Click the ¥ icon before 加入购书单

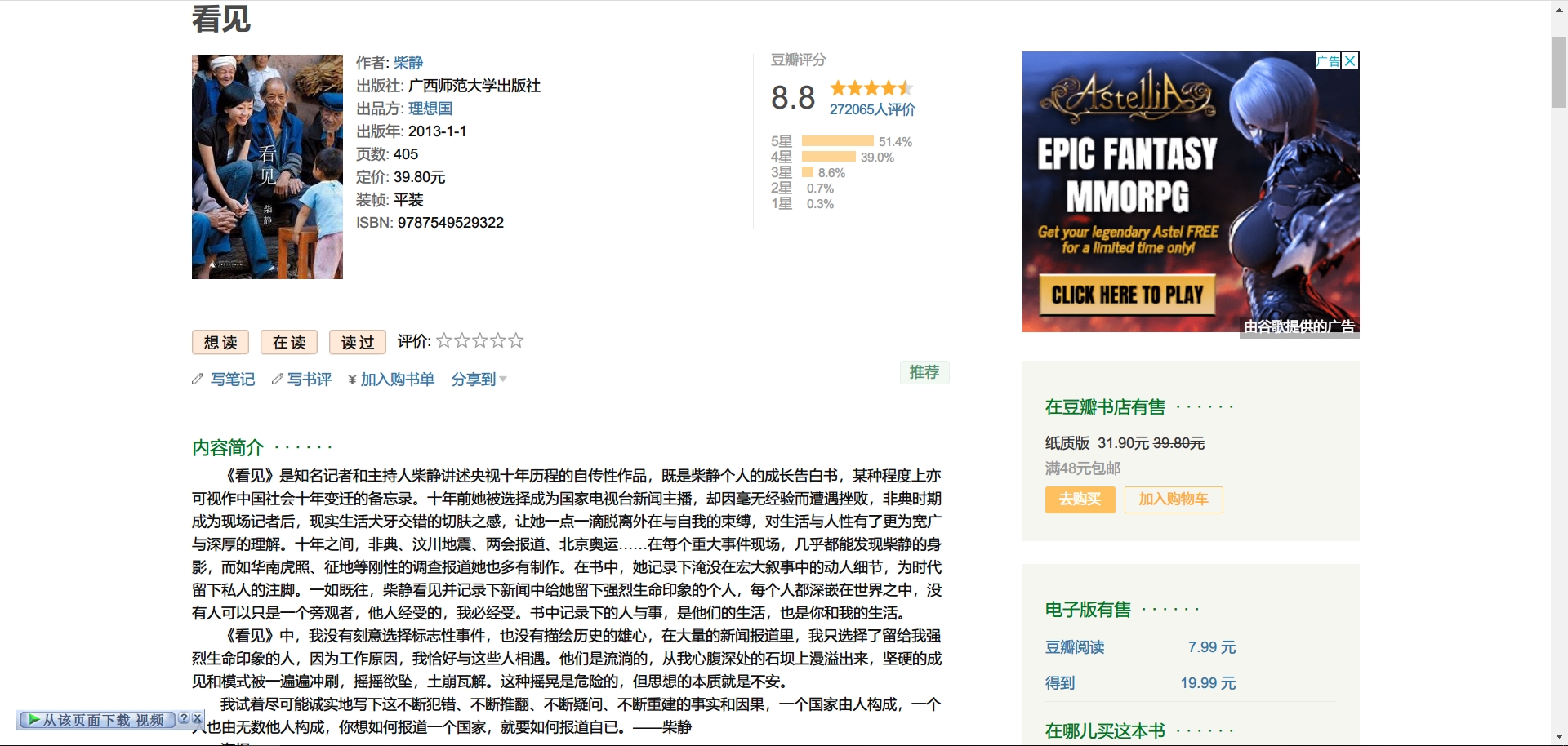[352, 380]
